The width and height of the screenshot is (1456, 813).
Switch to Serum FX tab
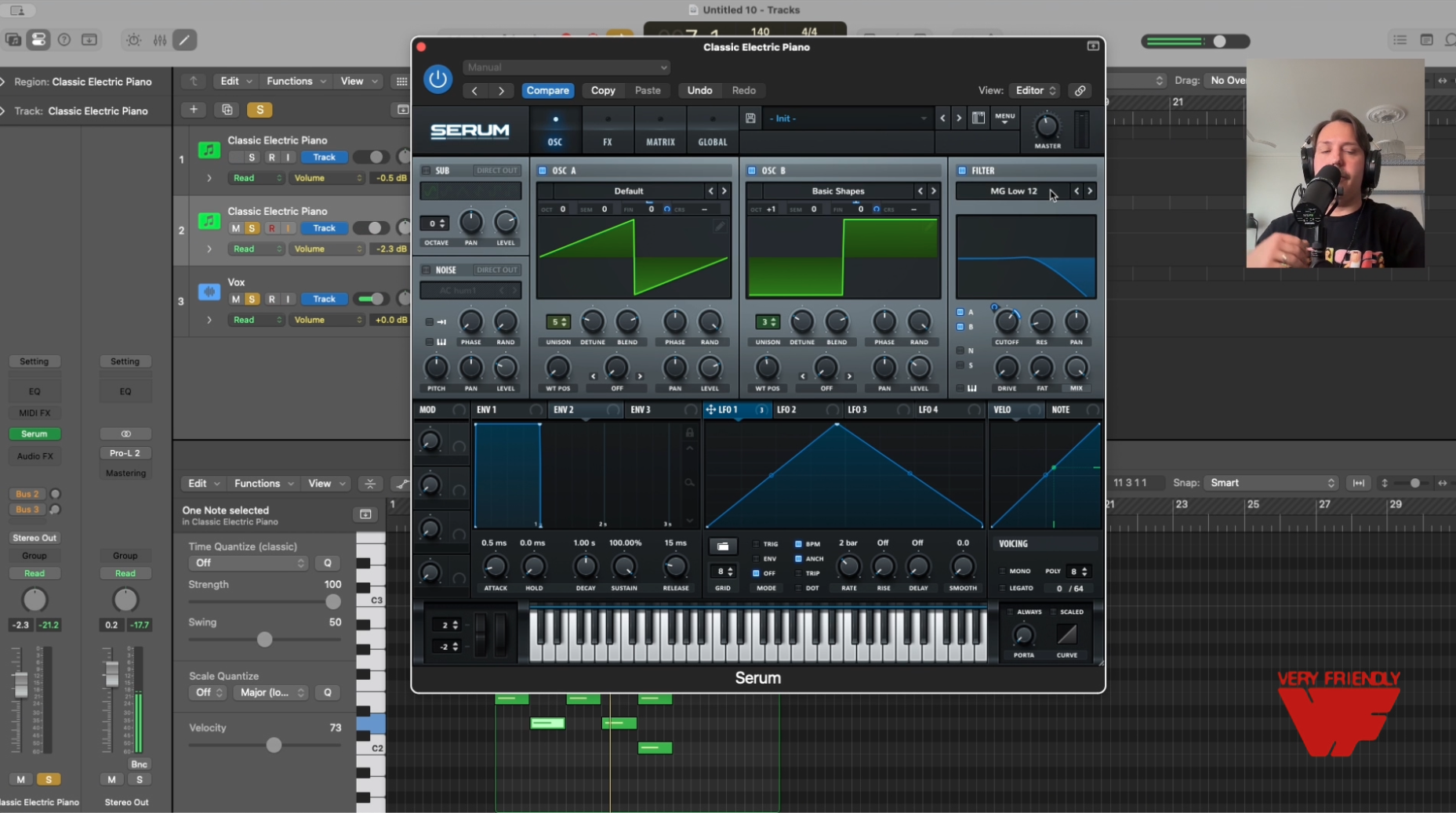point(607,129)
